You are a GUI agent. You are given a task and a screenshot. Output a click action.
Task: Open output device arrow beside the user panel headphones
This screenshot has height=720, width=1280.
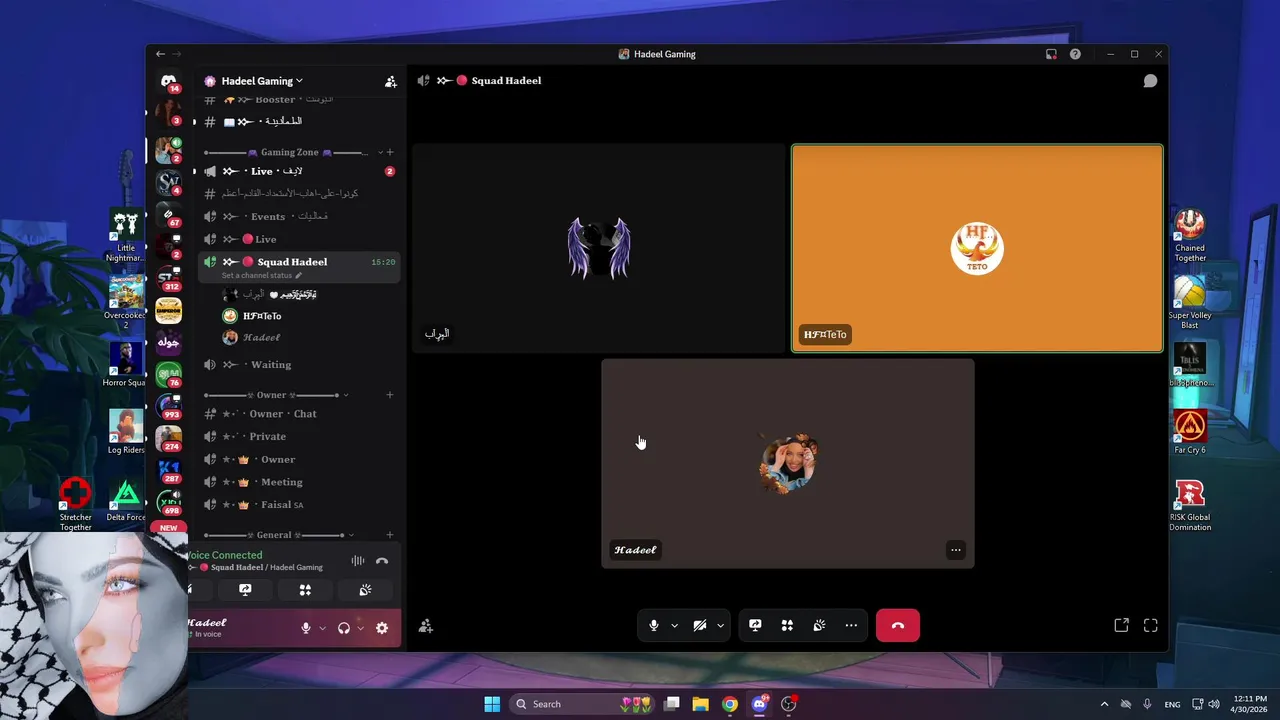pyautogui.click(x=360, y=628)
